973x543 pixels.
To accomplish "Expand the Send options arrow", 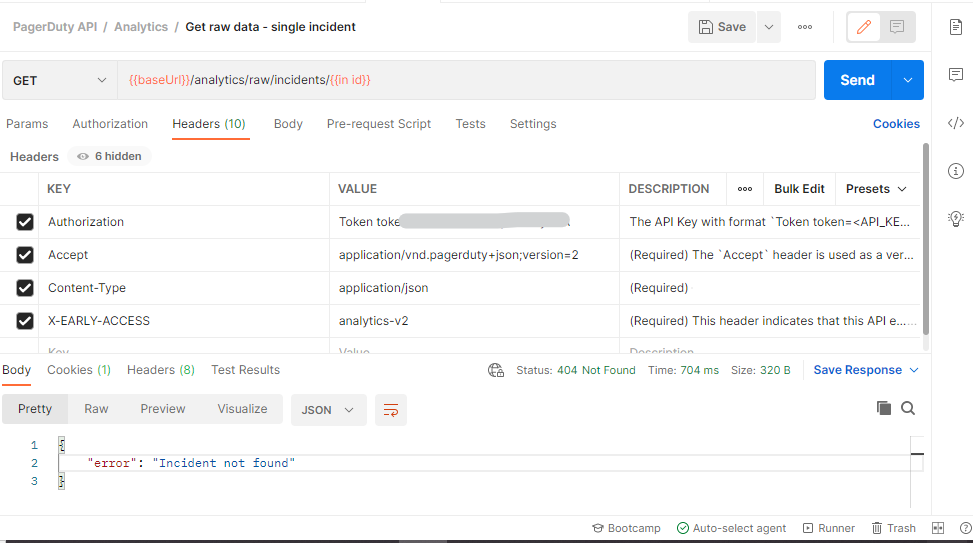I will (907, 80).
